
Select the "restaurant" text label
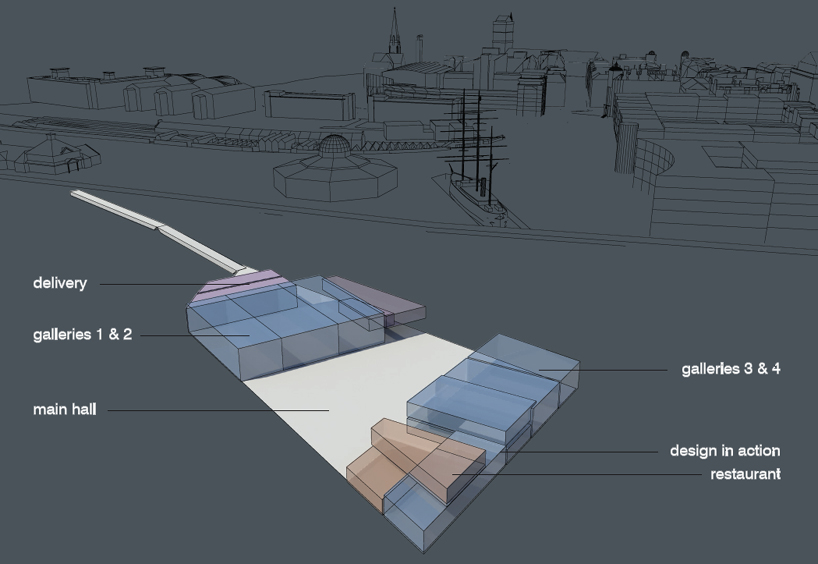coord(745,474)
